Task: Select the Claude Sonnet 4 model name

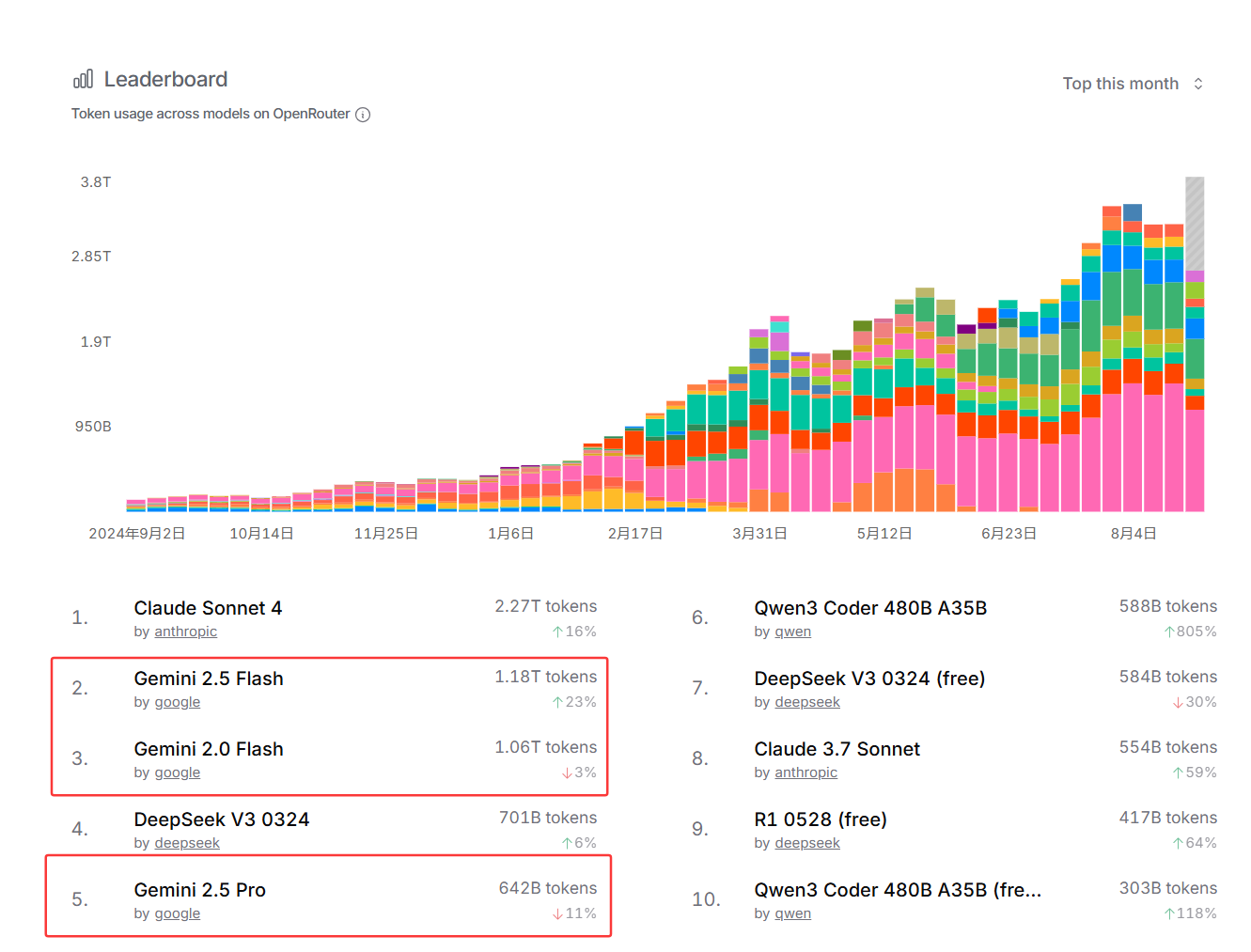Action: coord(208,608)
